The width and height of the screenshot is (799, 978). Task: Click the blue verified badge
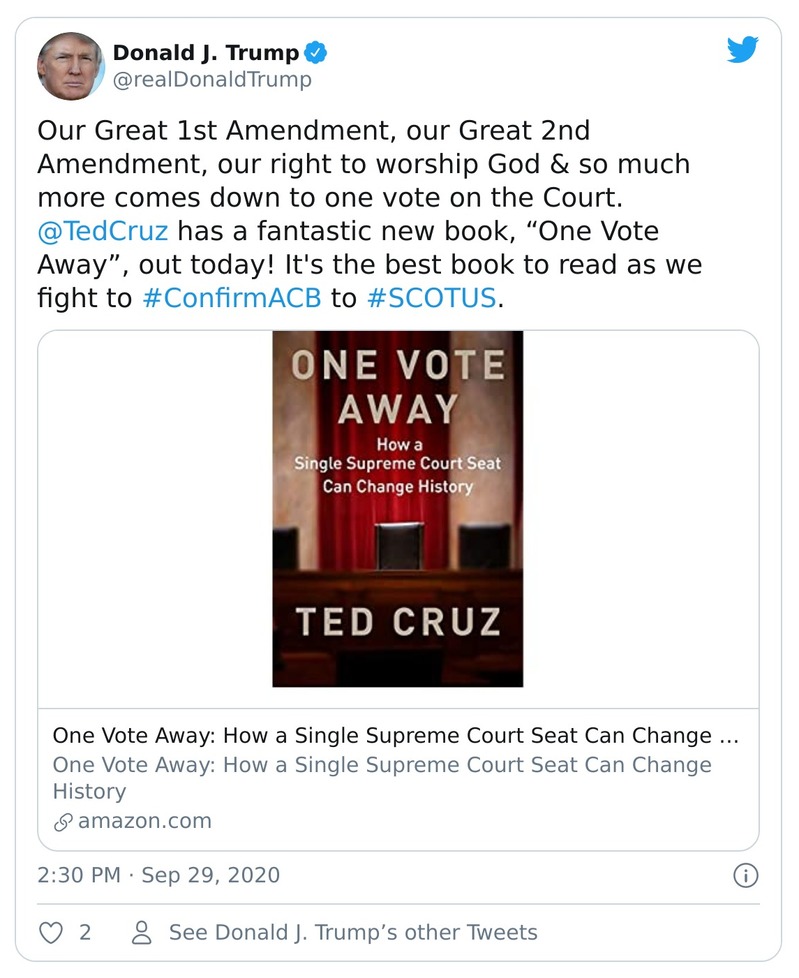(x=315, y=53)
